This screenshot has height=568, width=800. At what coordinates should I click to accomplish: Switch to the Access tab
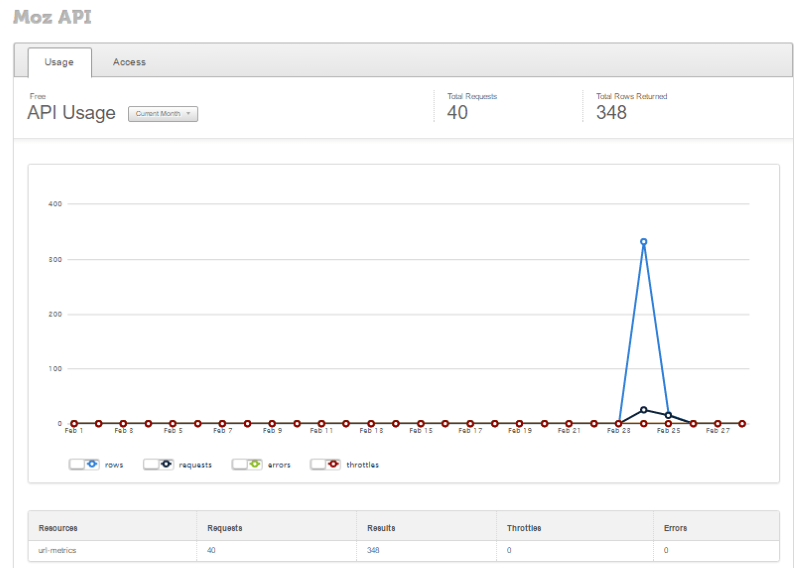129,62
